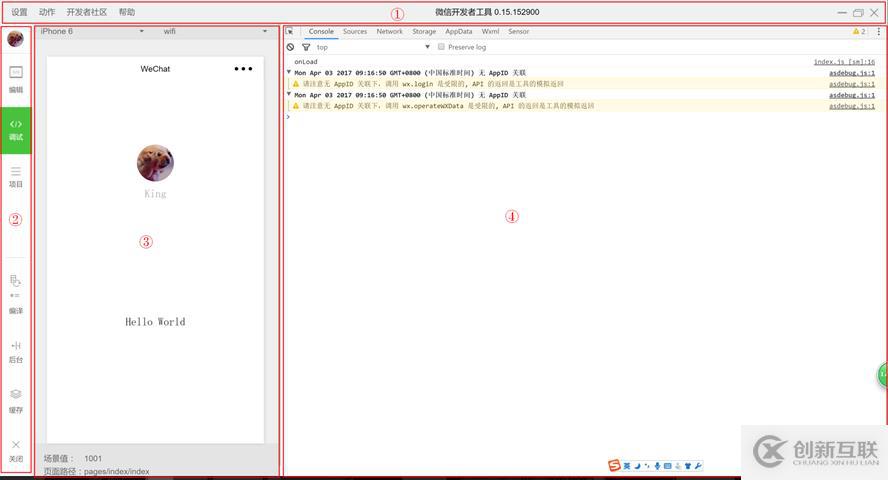Click the warning count indicator
This screenshot has width=888, height=480.
click(x=859, y=32)
